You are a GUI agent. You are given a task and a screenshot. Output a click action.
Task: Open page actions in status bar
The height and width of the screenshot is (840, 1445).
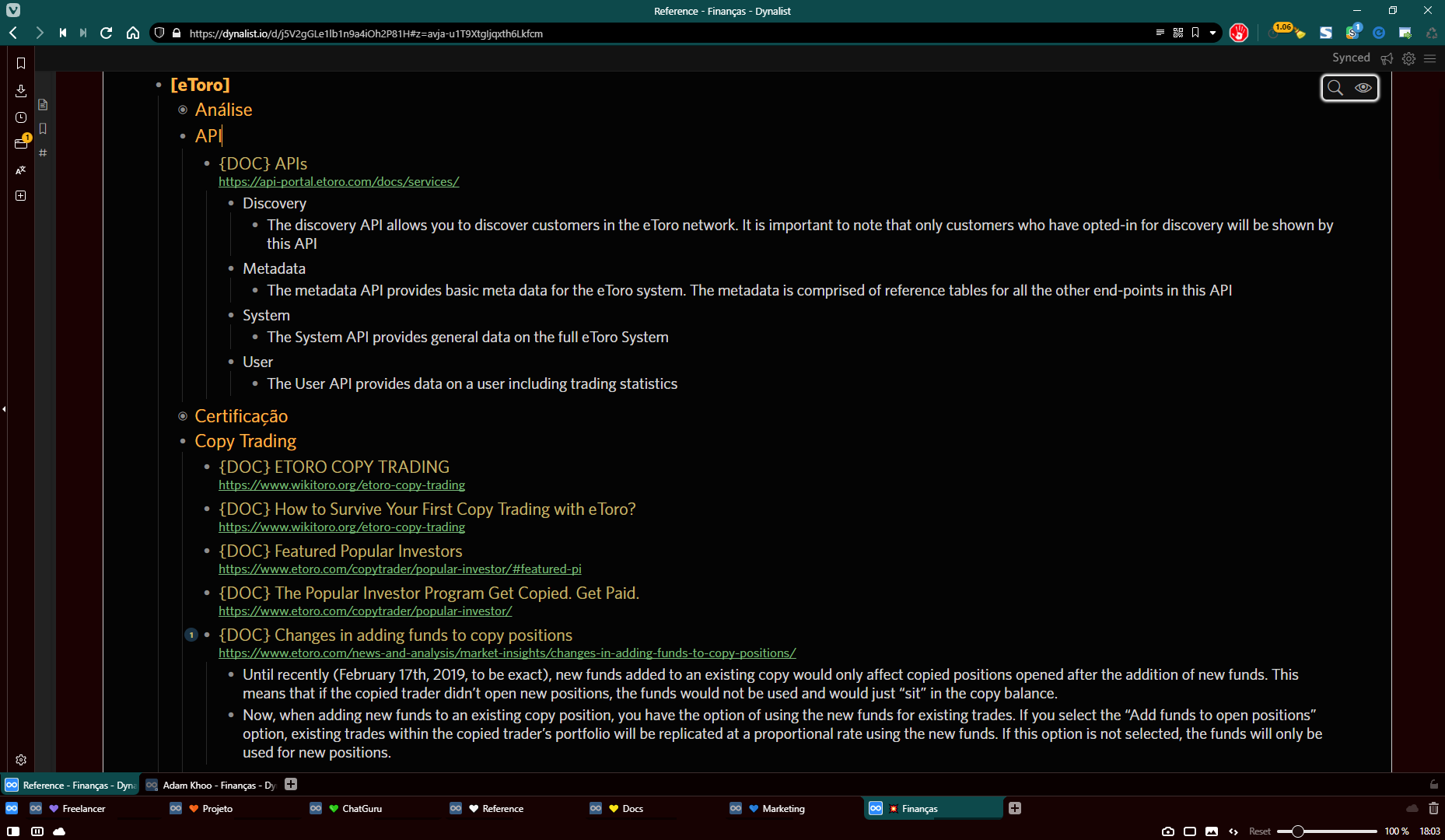point(1233,831)
